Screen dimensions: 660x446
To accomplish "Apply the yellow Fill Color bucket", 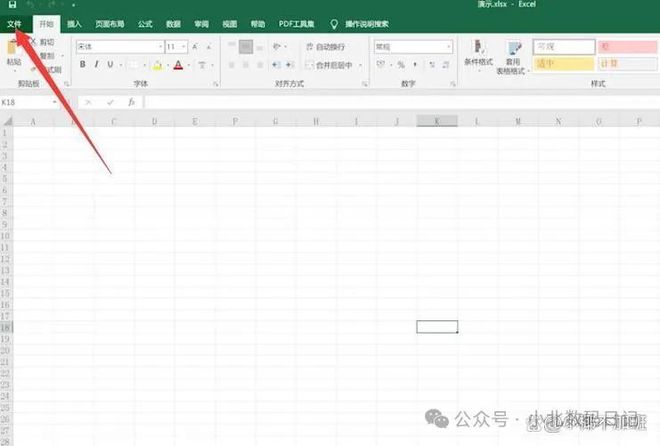I will click(x=157, y=65).
